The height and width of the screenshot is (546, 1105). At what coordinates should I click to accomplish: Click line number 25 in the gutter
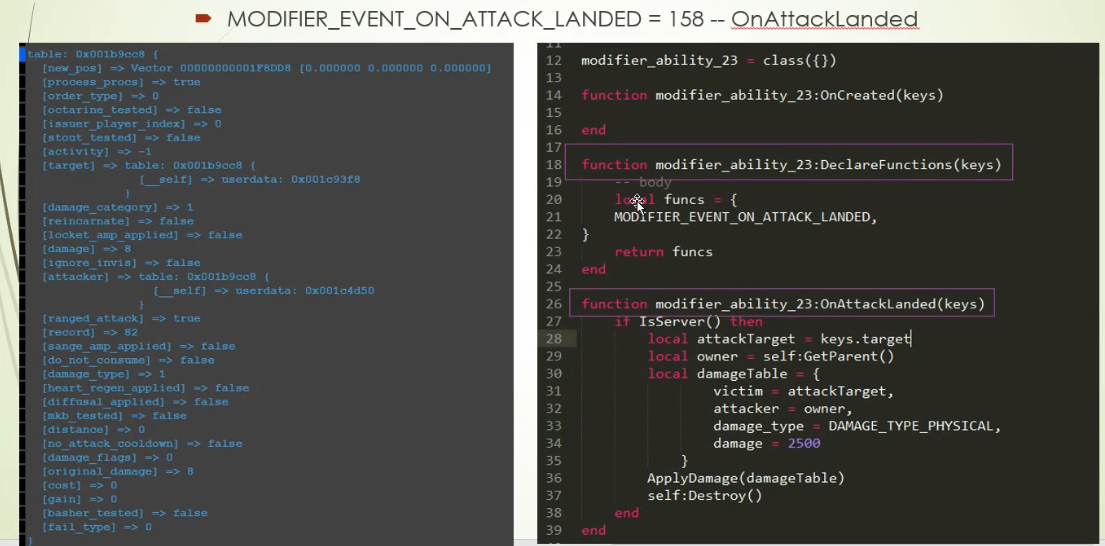(x=554, y=287)
